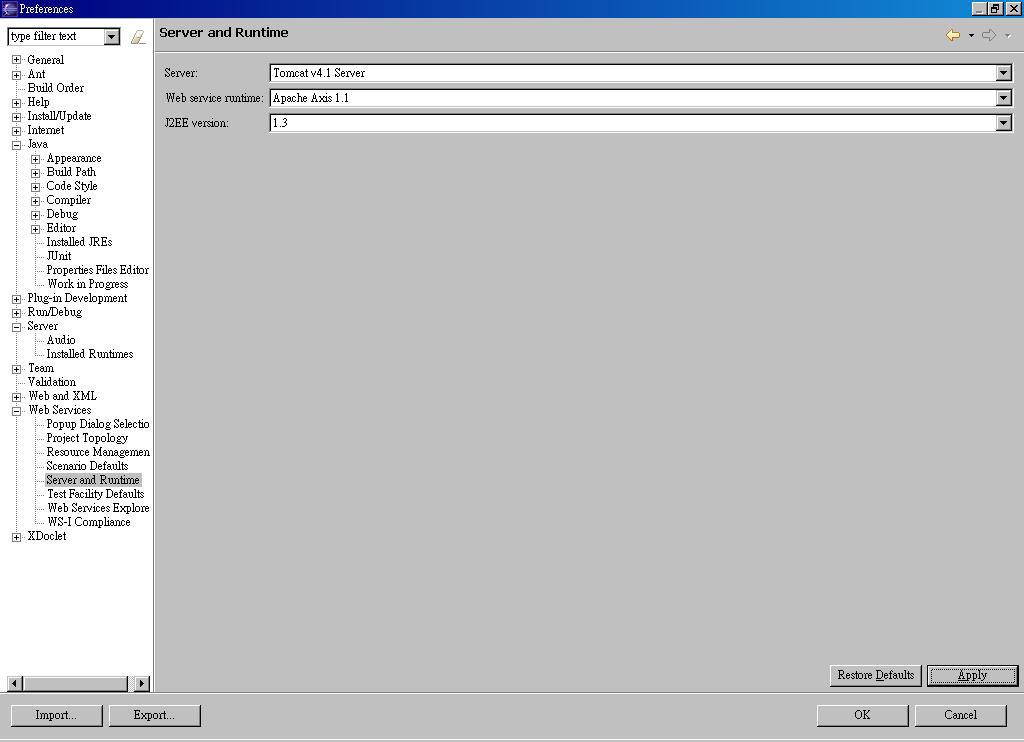Open the Forward history dropdown arrow
This screenshot has width=1024, height=742.
click(1008, 36)
